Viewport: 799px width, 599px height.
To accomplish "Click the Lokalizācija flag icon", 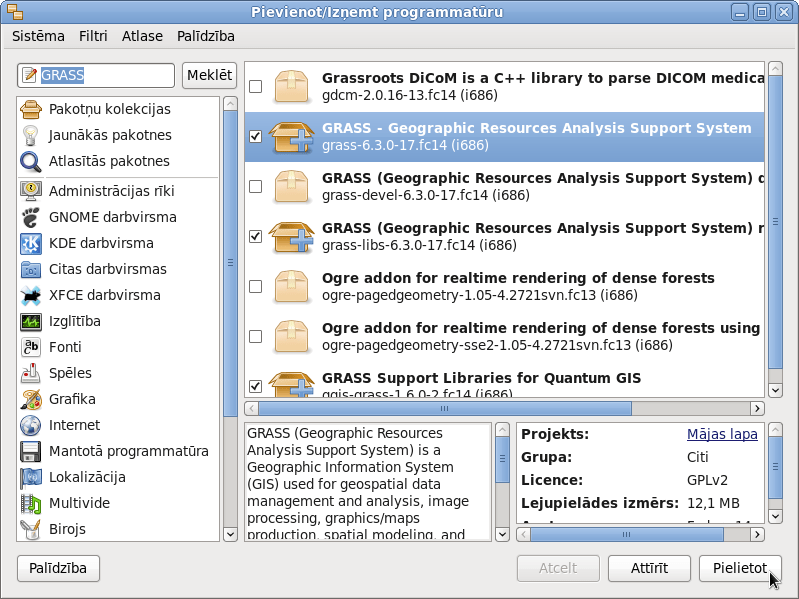I will tap(31, 477).
